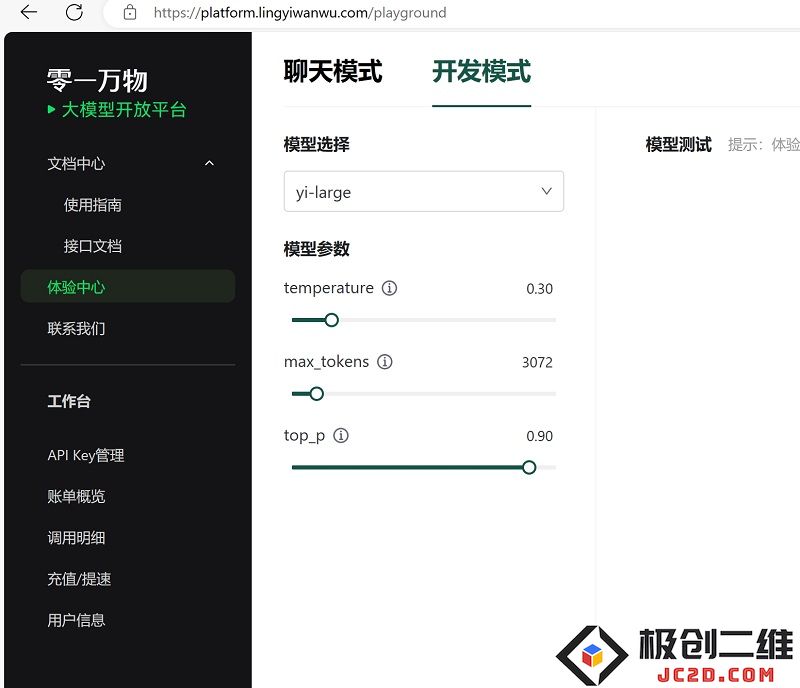The height and width of the screenshot is (688, 800).
Task: Click the temperature slider handle
Action: [332, 320]
